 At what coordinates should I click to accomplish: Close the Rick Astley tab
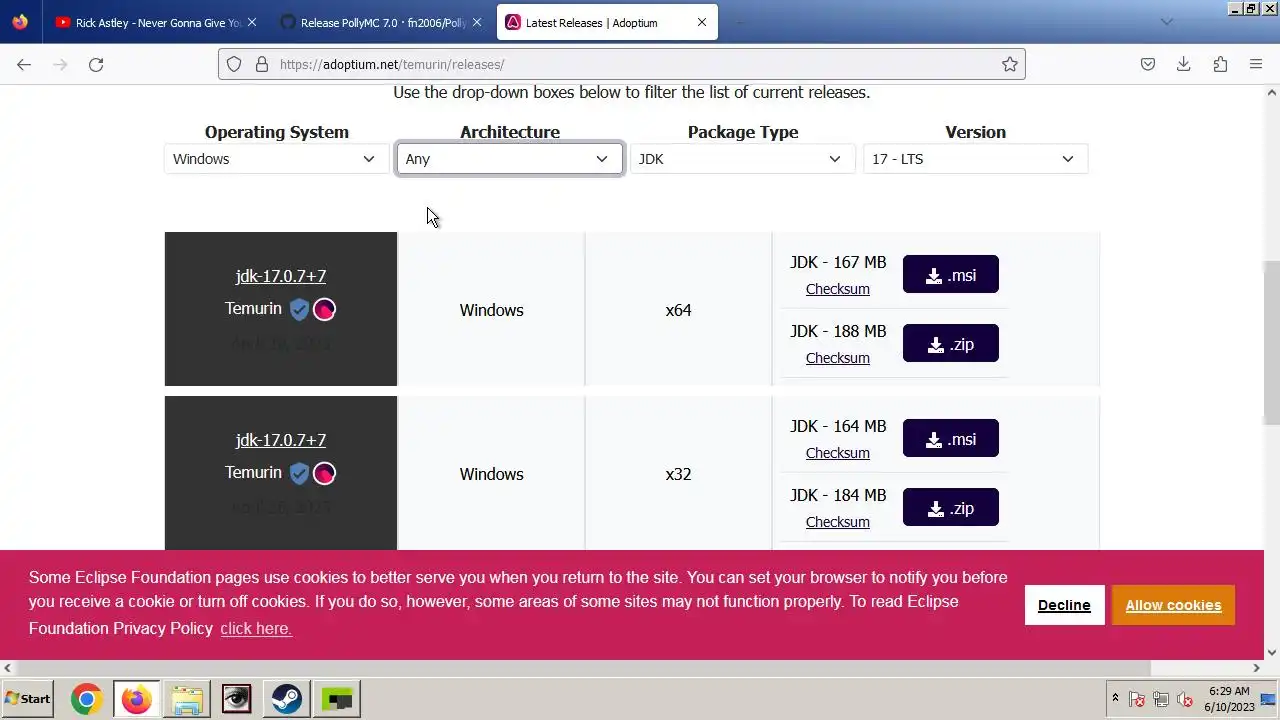[251, 22]
